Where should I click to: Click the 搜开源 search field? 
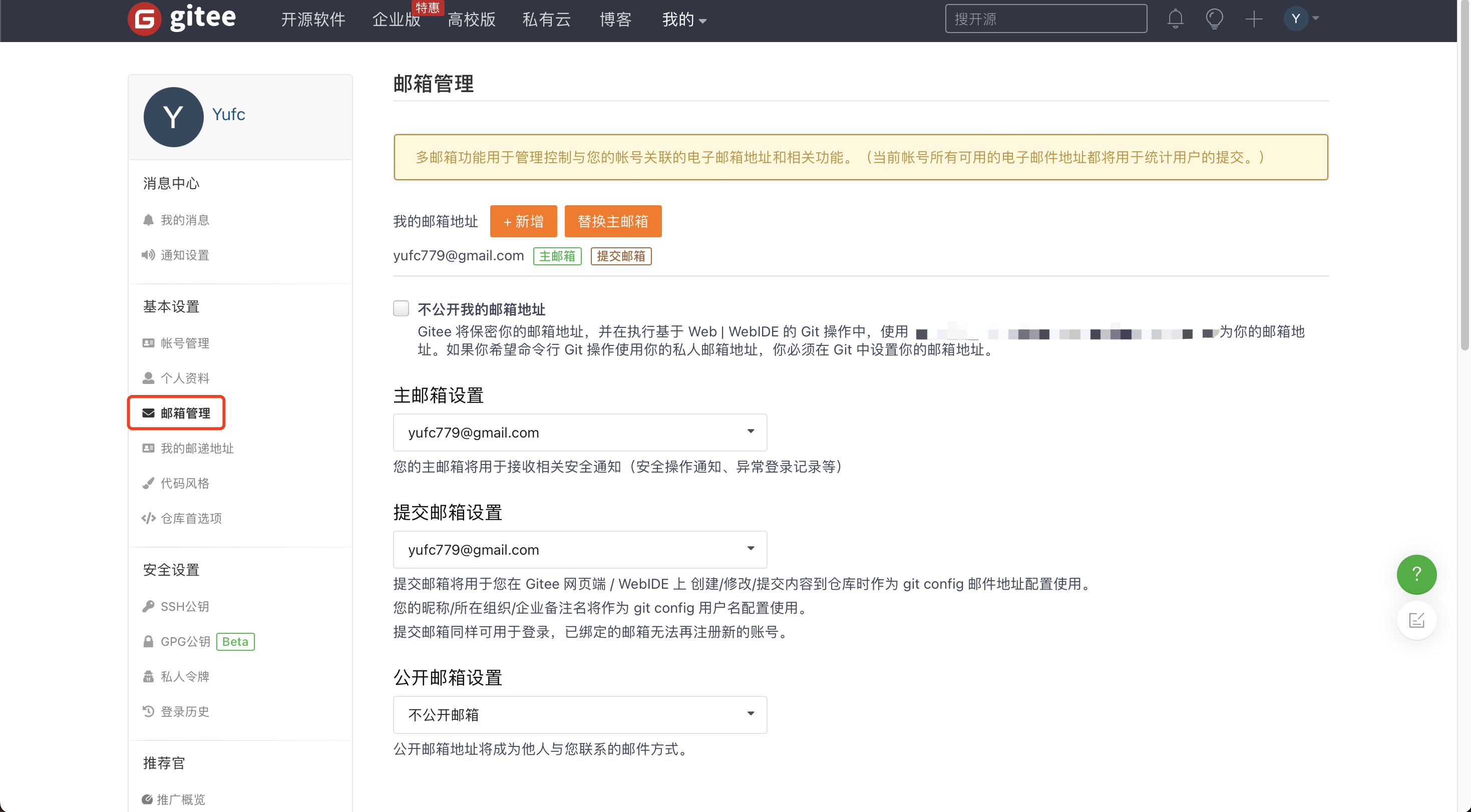click(x=1045, y=20)
